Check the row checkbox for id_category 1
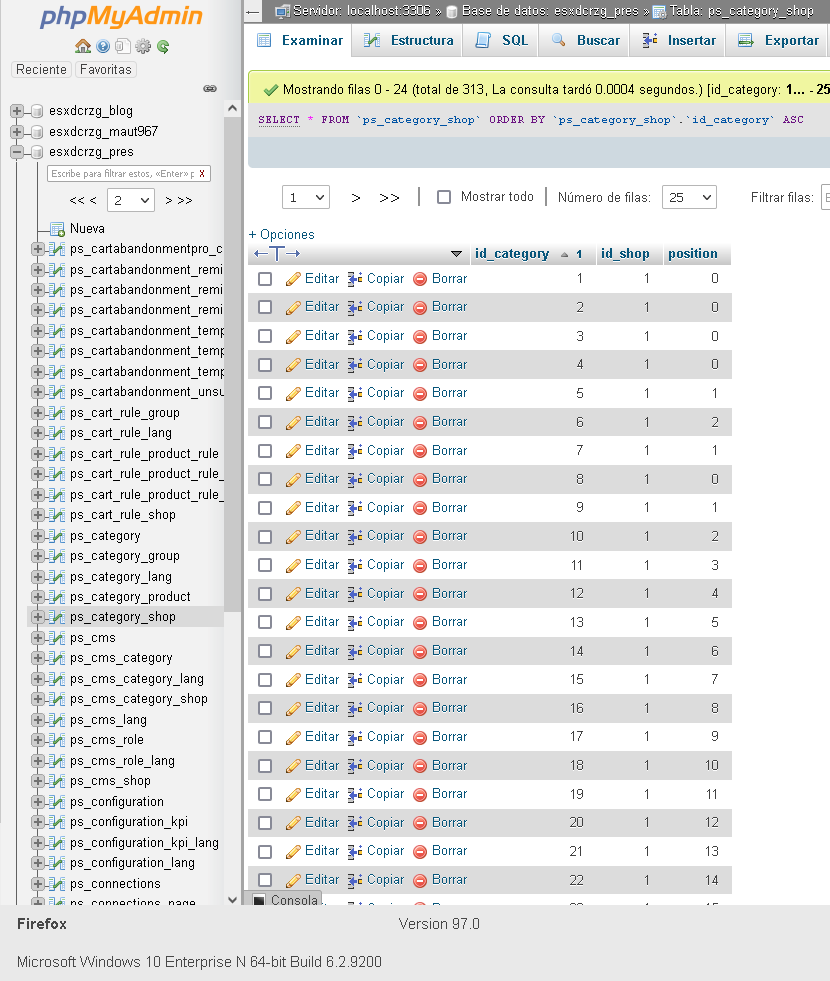This screenshot has width=830, height=981. (265, 279)
